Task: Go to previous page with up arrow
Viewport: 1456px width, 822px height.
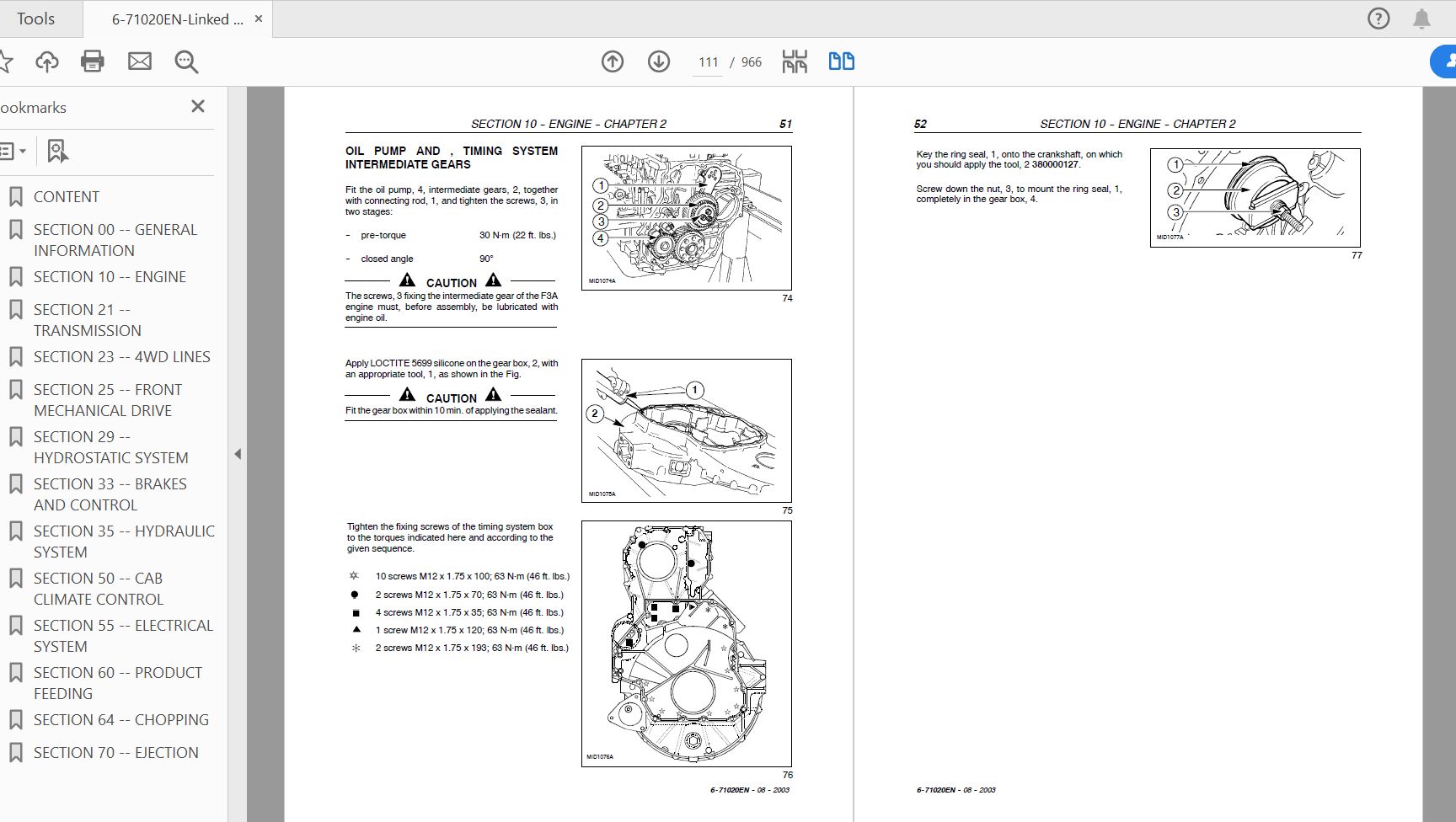Action: [613, 61]
